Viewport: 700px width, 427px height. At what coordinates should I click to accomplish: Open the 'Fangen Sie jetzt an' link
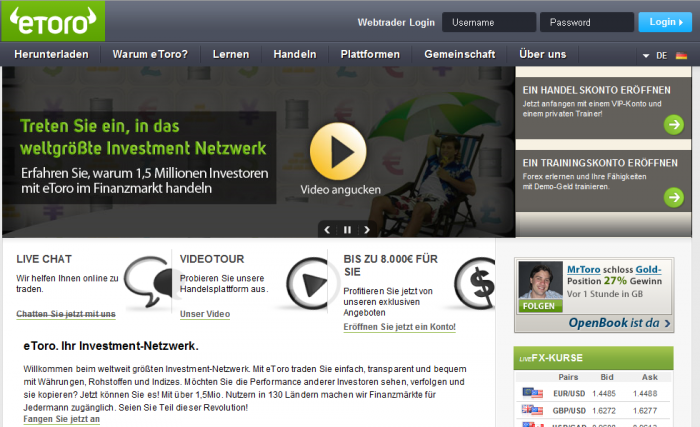tap(62, 419)
